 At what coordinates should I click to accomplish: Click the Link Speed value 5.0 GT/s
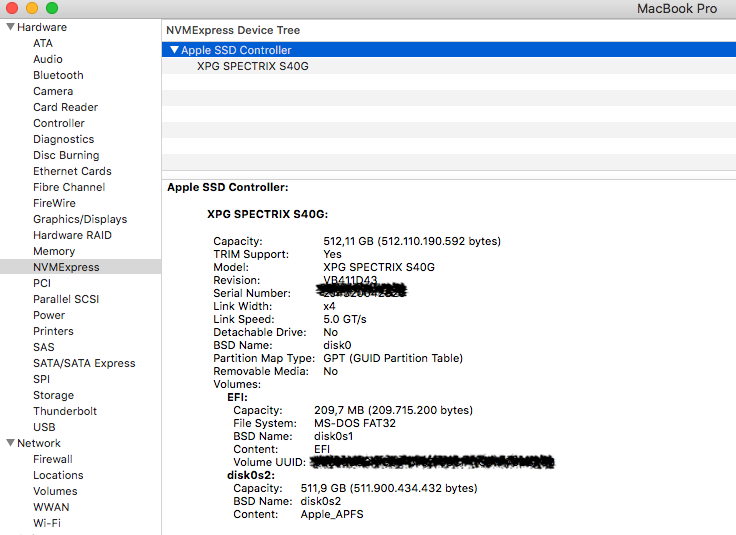(x=345, y=319)
